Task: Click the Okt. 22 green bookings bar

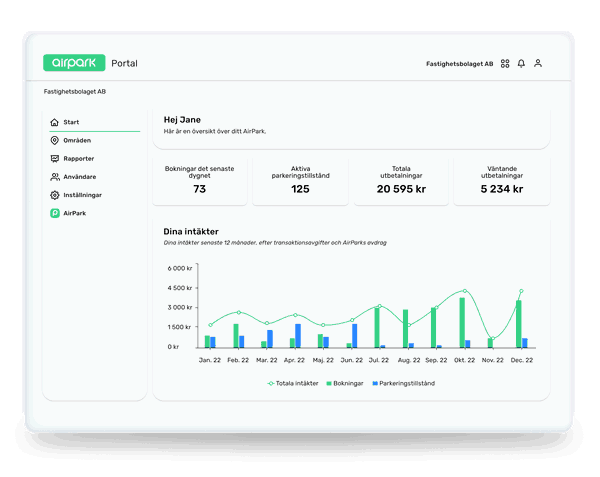Action: point(462,323)
